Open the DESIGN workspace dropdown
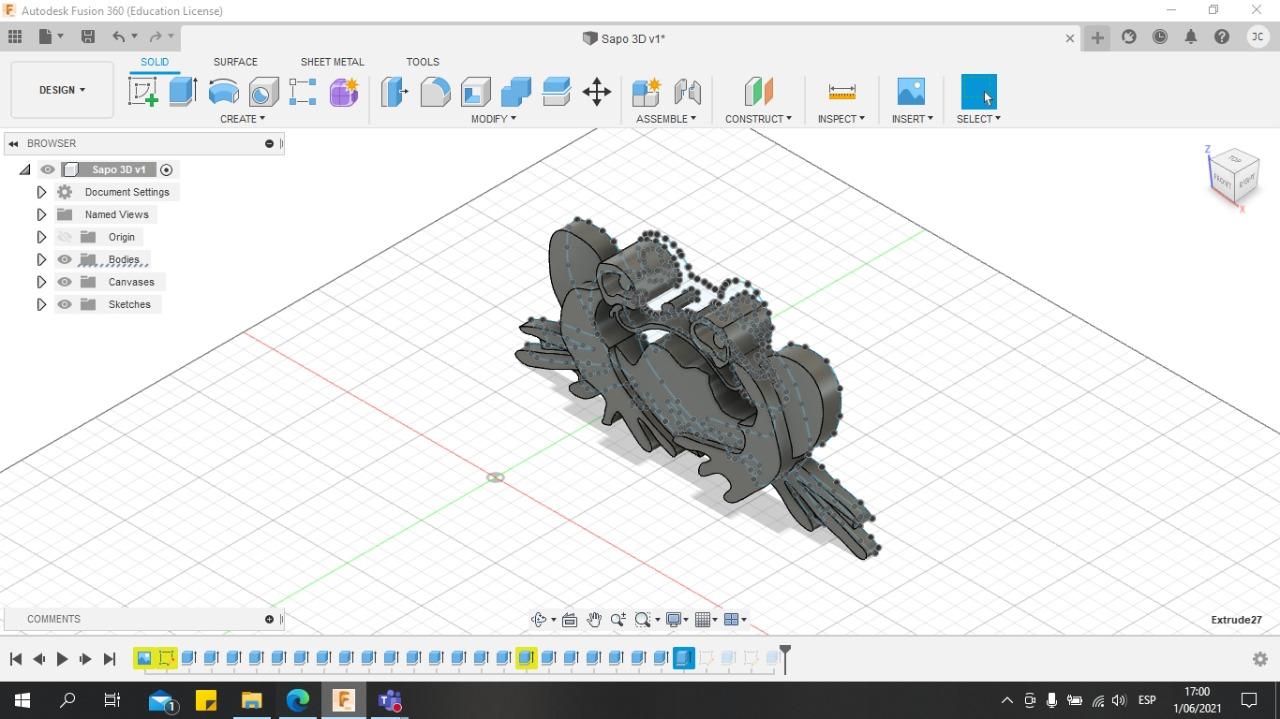 (62, 90)
